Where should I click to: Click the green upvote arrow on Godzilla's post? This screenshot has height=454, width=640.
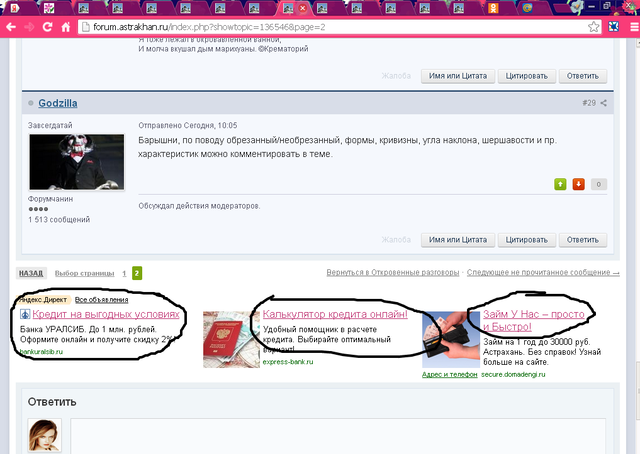560,184
